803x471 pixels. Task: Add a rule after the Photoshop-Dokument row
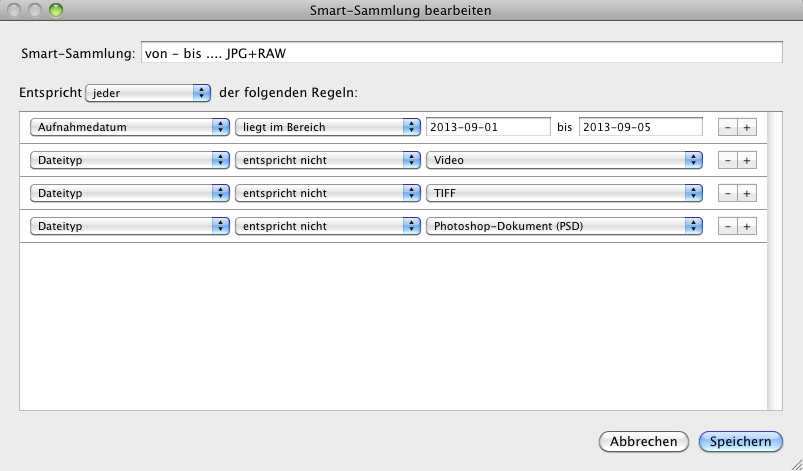click(x=747, y=226)
